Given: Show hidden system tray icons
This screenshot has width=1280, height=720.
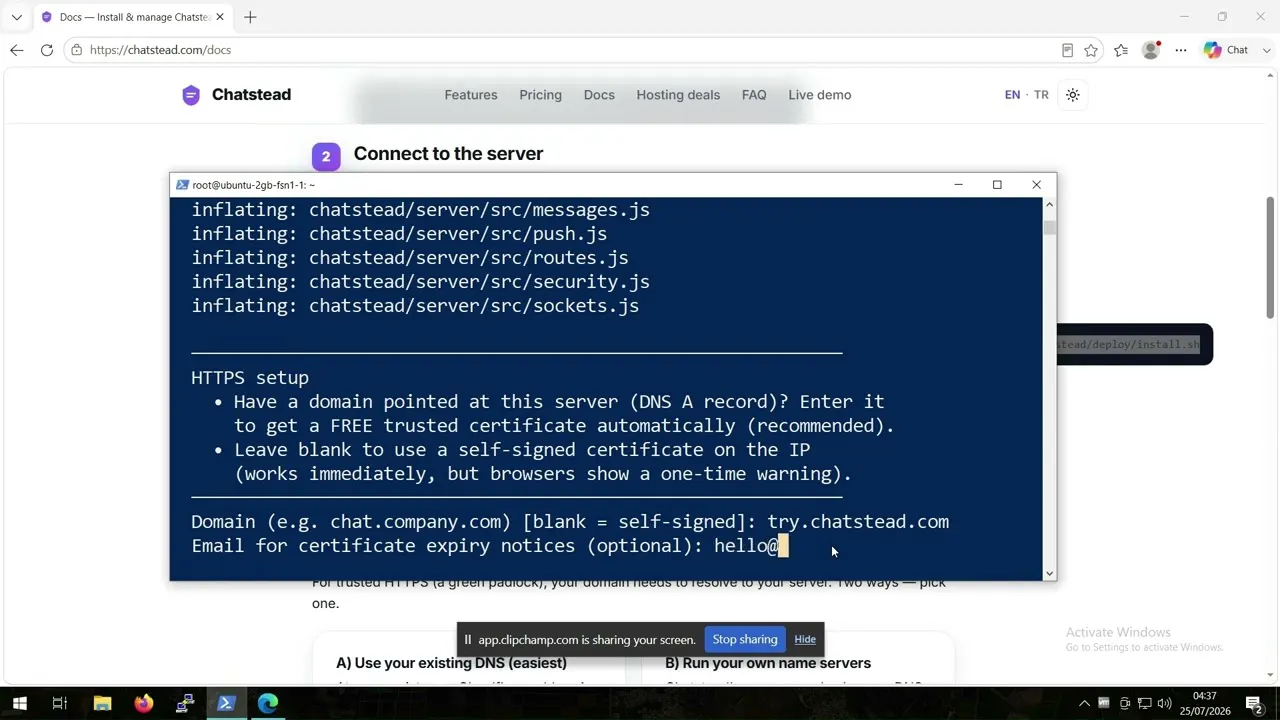Looking at the screenshot, I should pyautogui.click(x=1083, y=703).
